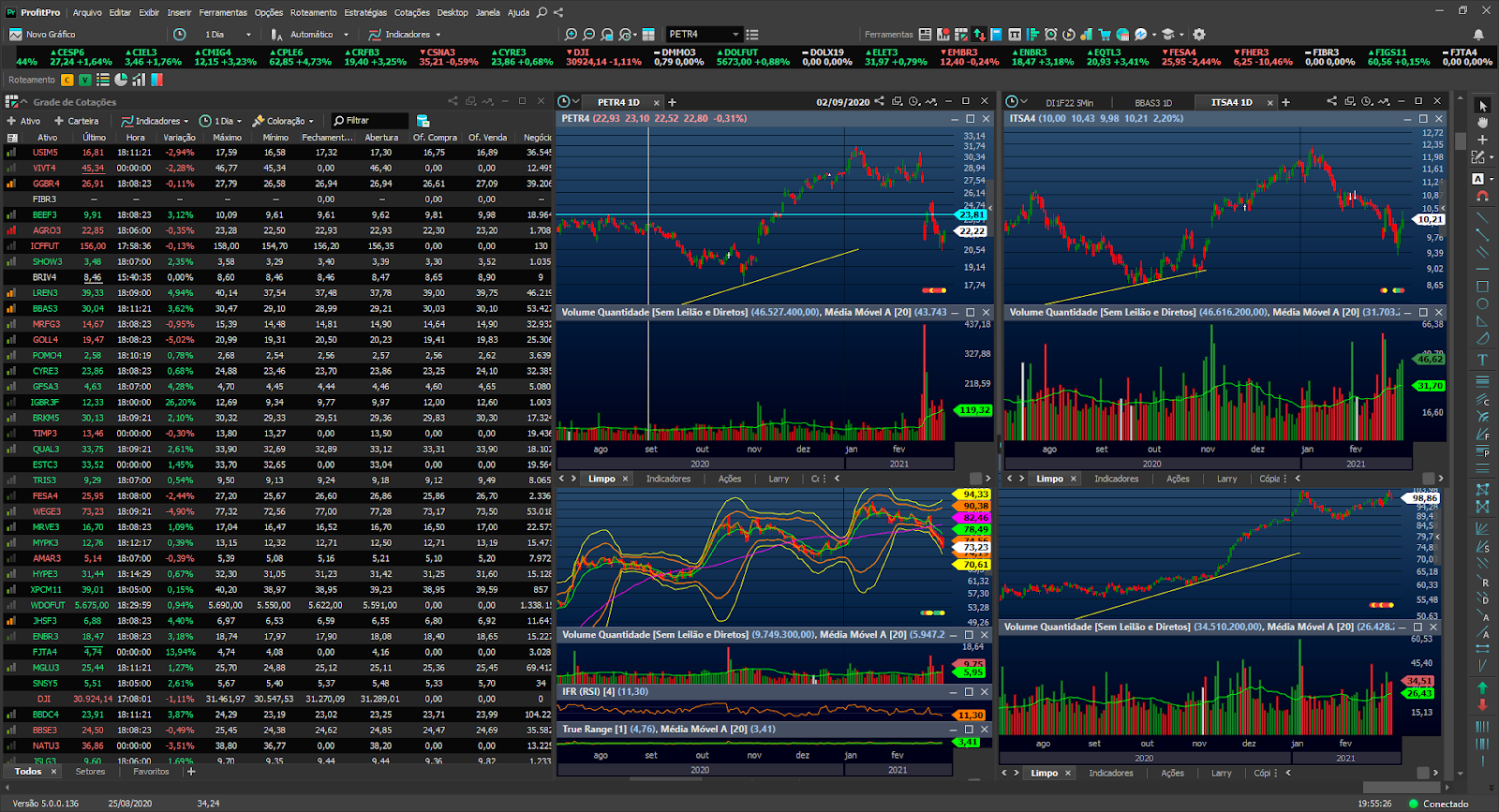Select the crosshair plus tool
This screenshot has height=812, width=1499.
[1482, 140]
